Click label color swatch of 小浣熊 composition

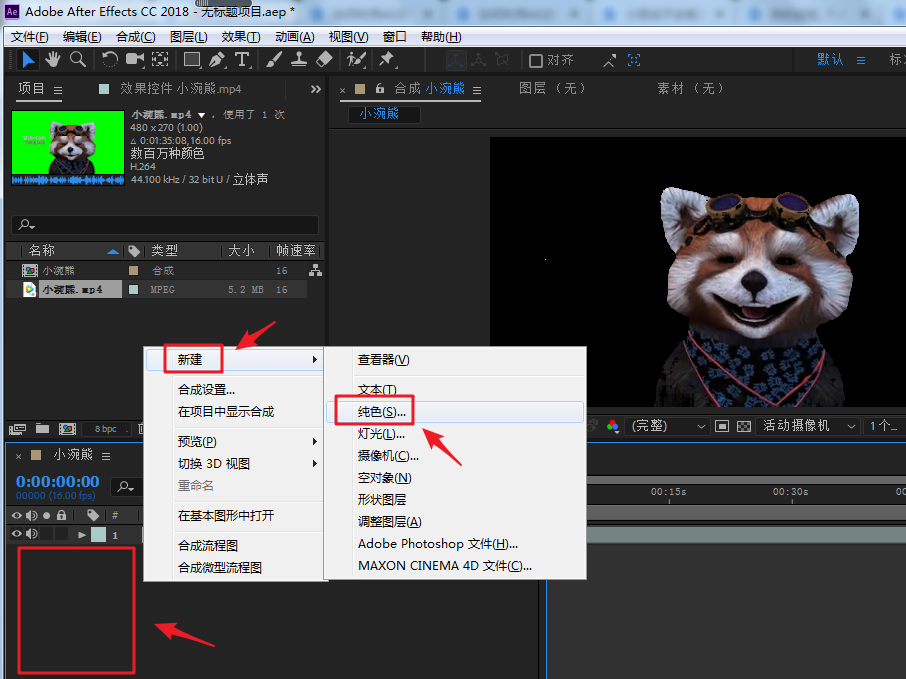133,270
